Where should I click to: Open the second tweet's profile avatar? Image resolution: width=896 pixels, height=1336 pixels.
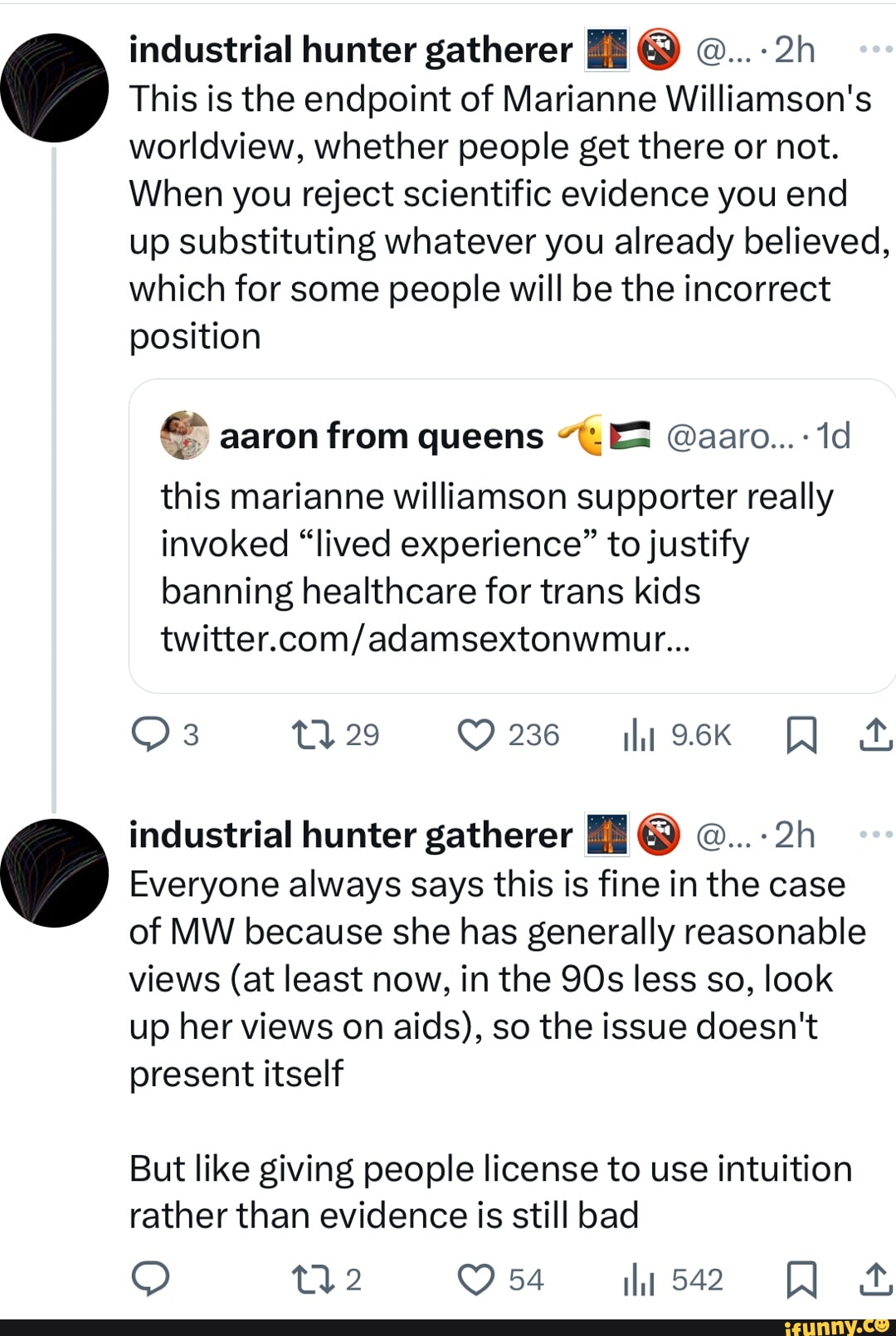[55, 873]
